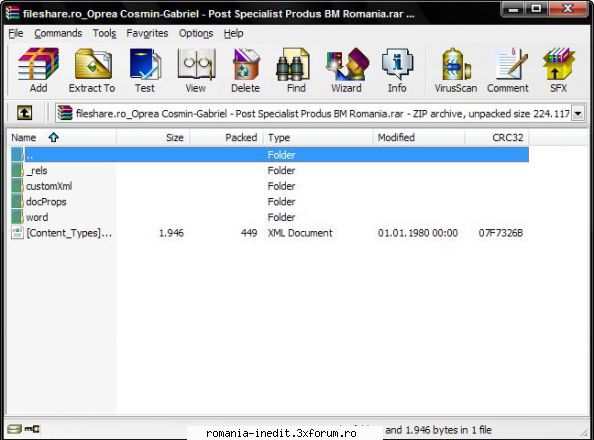Select the word folder icon

tap(17, 217)
